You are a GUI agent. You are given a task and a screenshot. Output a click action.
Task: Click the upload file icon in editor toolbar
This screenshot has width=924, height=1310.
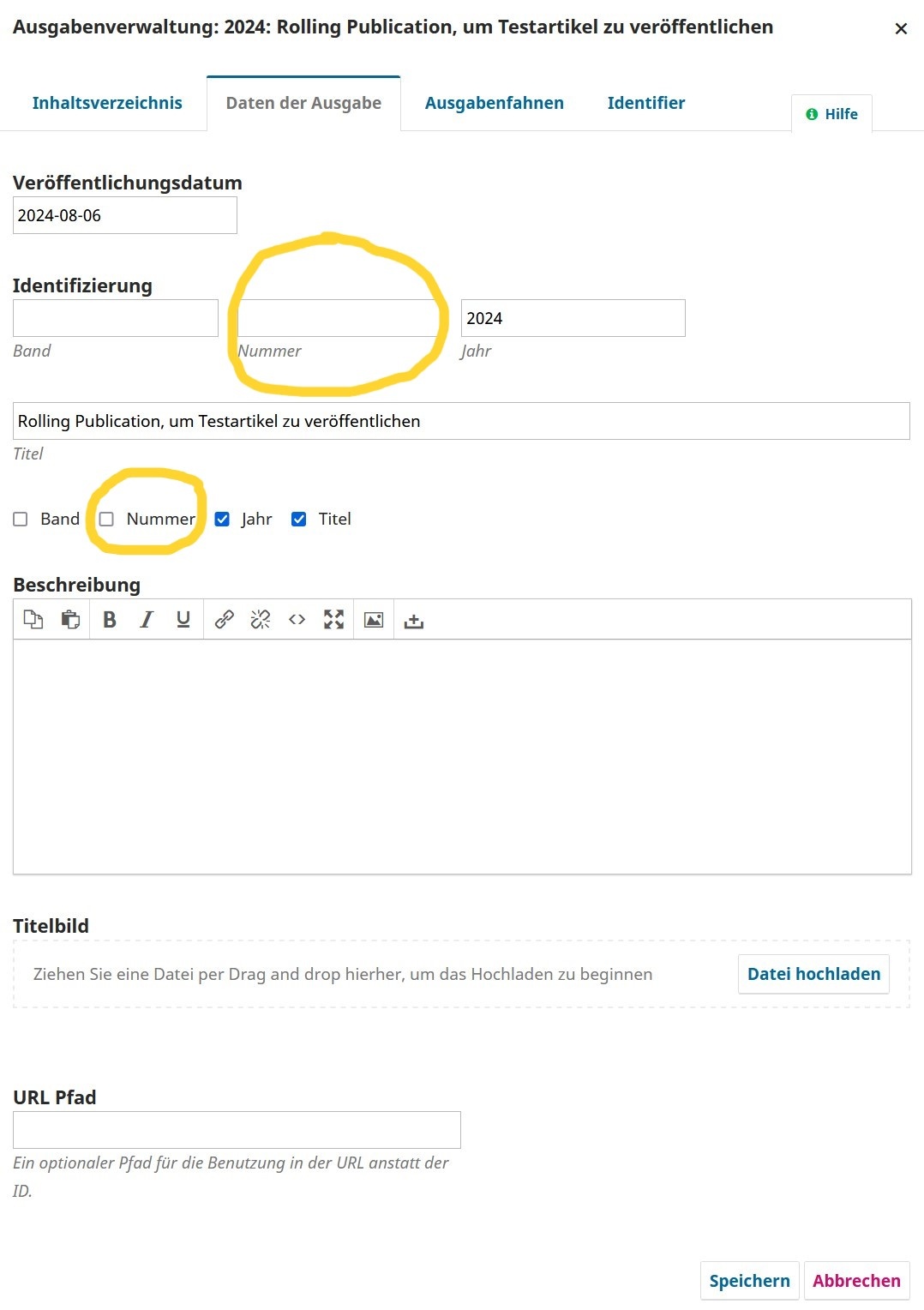pyautogui.click(x=414, y=621)
